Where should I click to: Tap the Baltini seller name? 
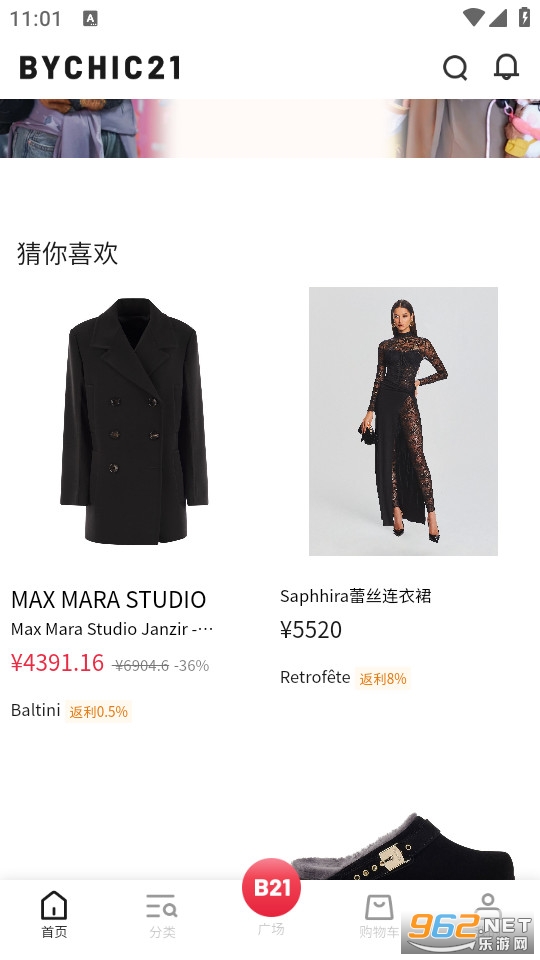point(36,710)
